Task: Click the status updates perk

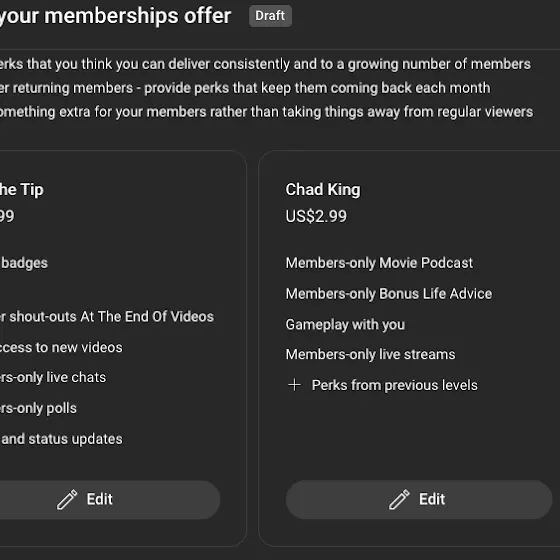Action: [61, 439]
